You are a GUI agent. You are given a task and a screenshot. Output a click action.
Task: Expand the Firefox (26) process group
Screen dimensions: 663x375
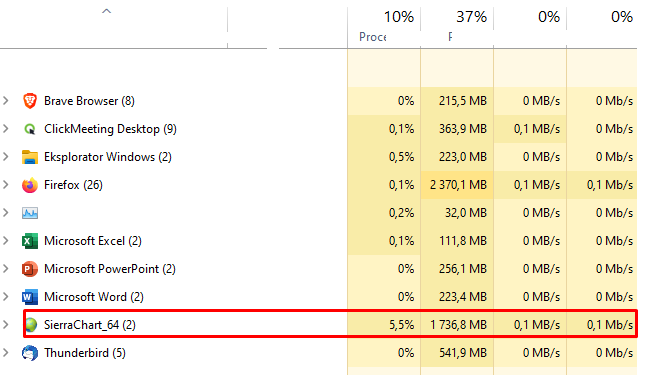tap(6, 185)
